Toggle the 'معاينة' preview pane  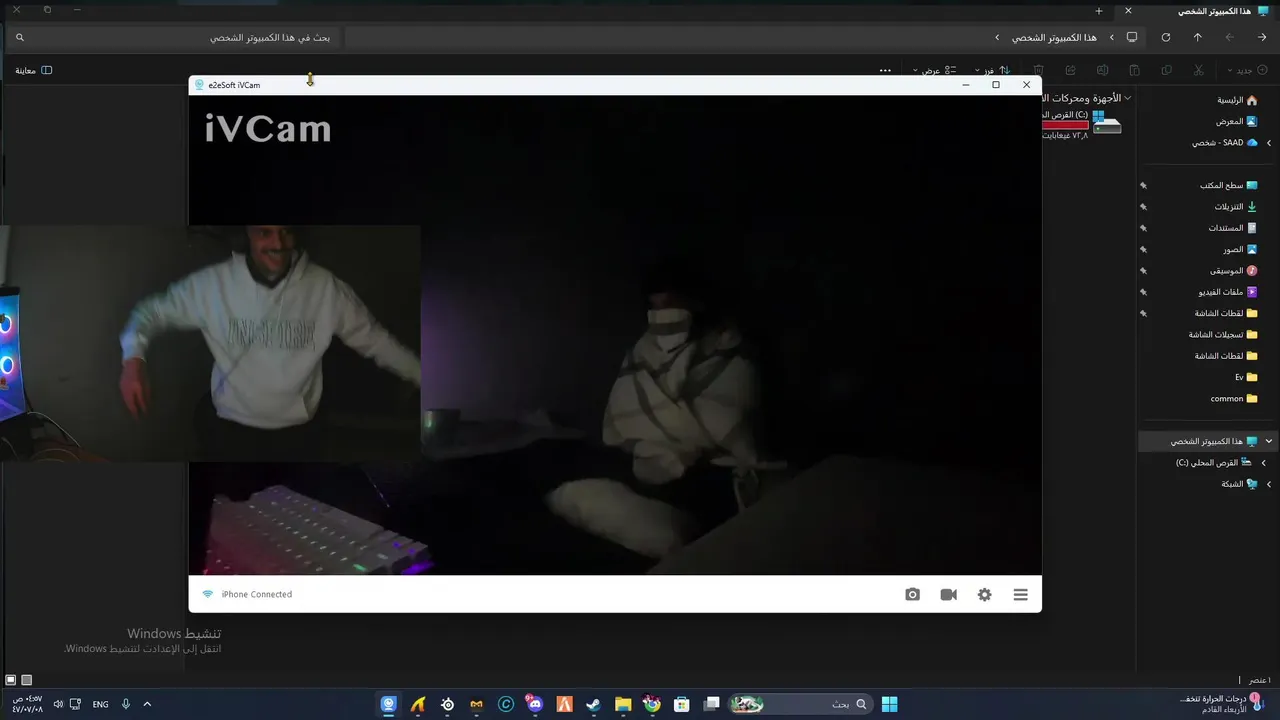[x=34, y=70]
